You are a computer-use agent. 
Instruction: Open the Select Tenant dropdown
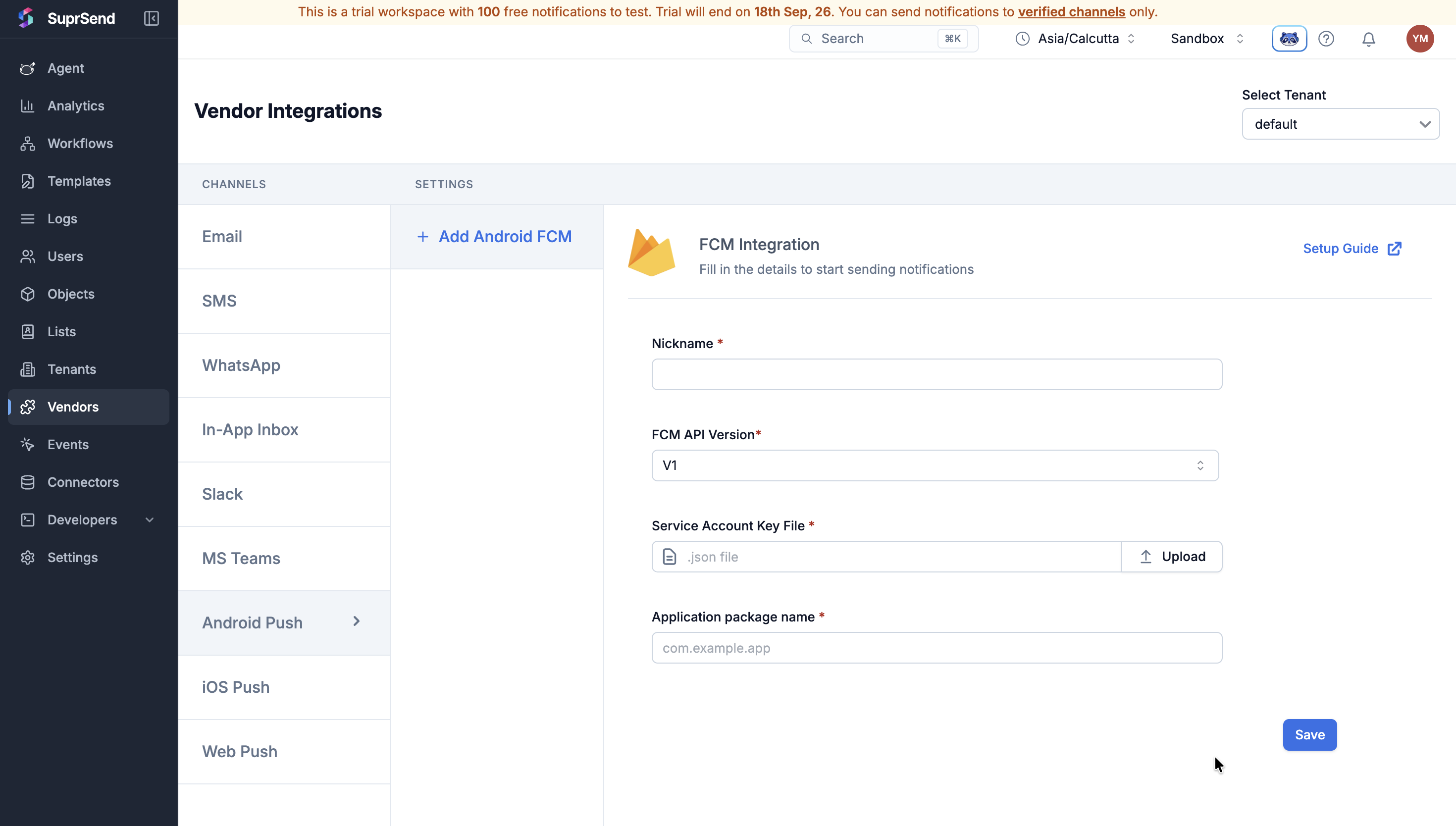pos(1340,124)
